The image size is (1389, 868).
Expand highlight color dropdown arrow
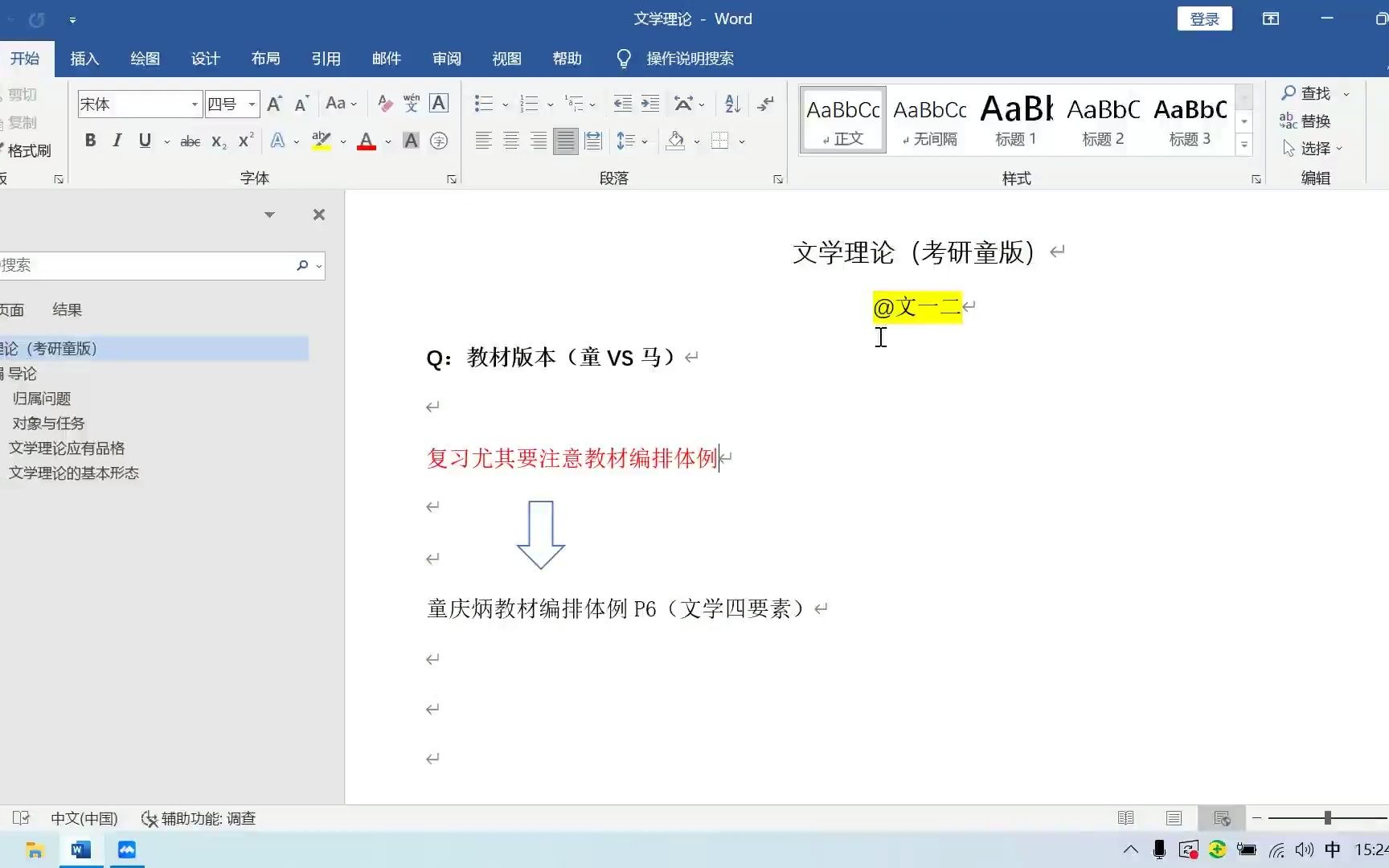tap(343, 141)
